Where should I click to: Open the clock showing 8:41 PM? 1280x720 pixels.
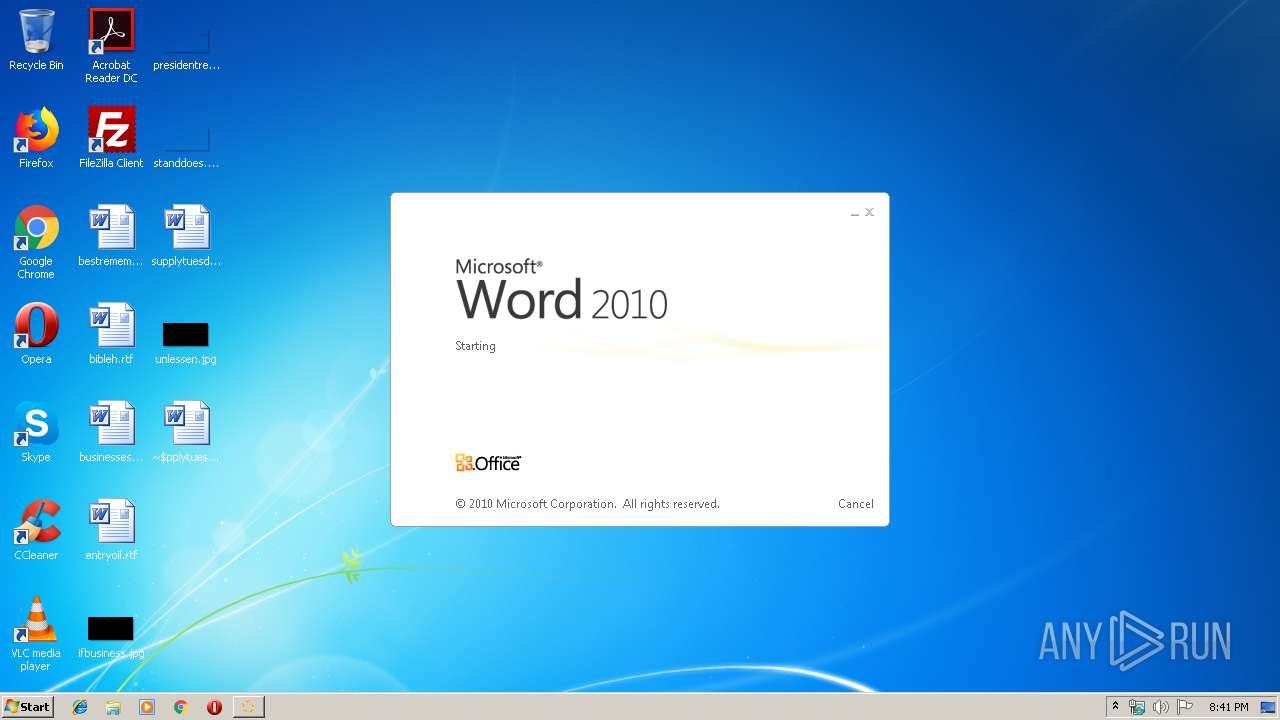pos(1228,707)
